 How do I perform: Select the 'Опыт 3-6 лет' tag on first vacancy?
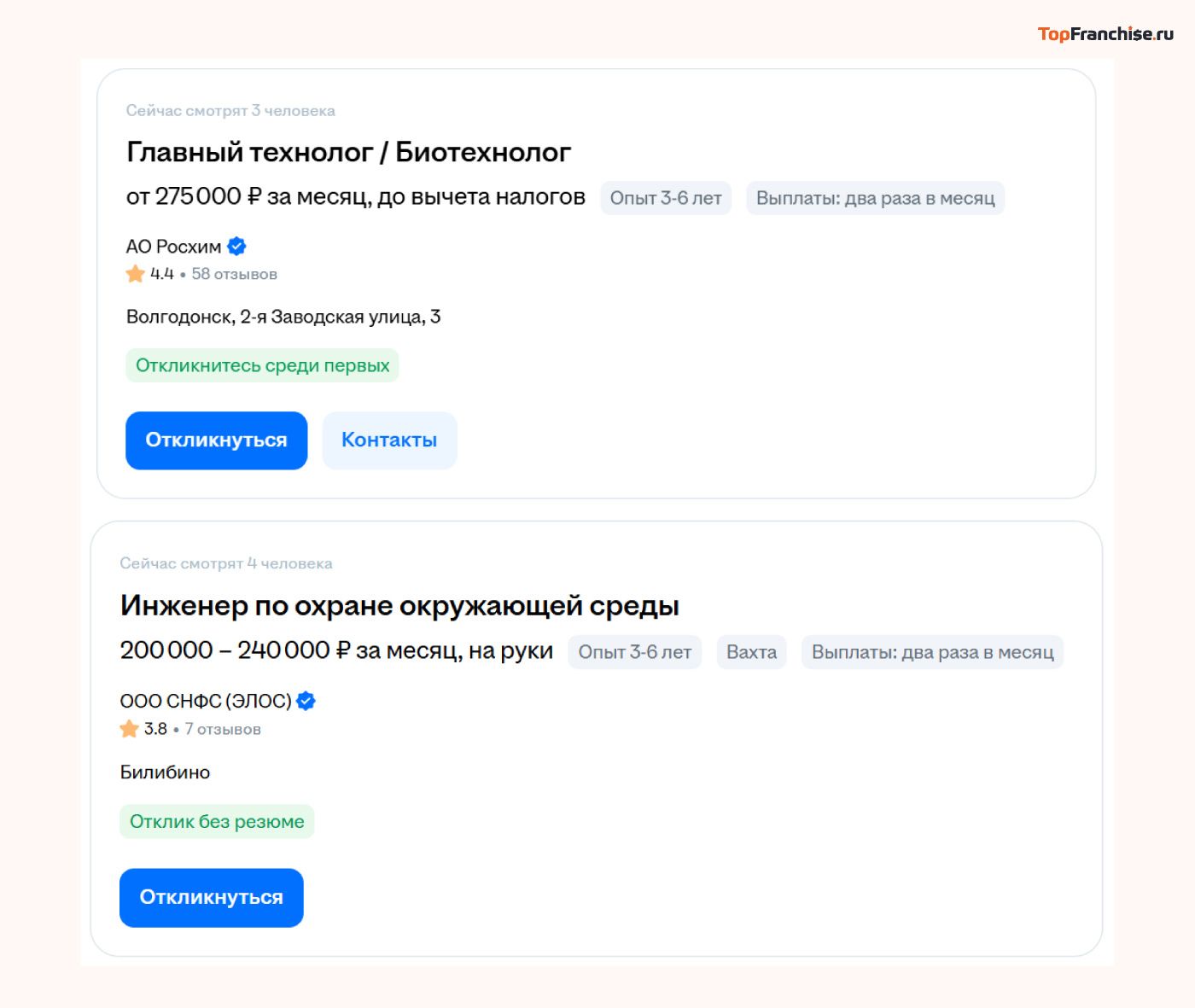(x=665, y=197)
